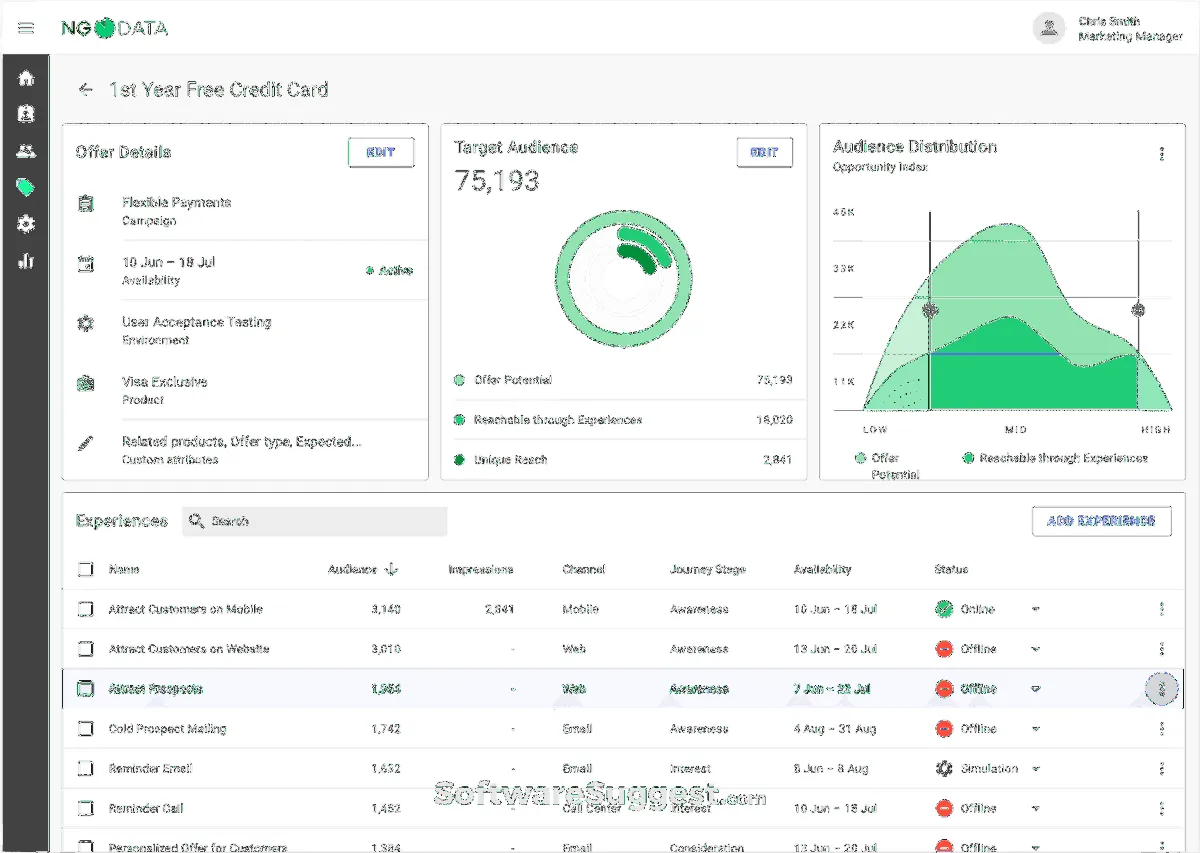Select the offers tag icon
Viewport: 1200px width, 853px height.
click(26, 188)
